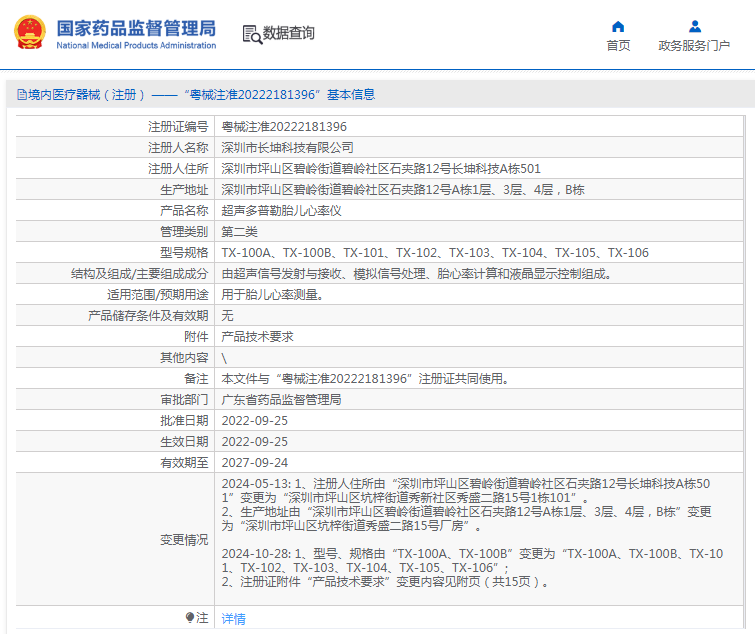
Task: Select product name 超声多普勒胎儿心率仪
Action: tap(281, 211)
